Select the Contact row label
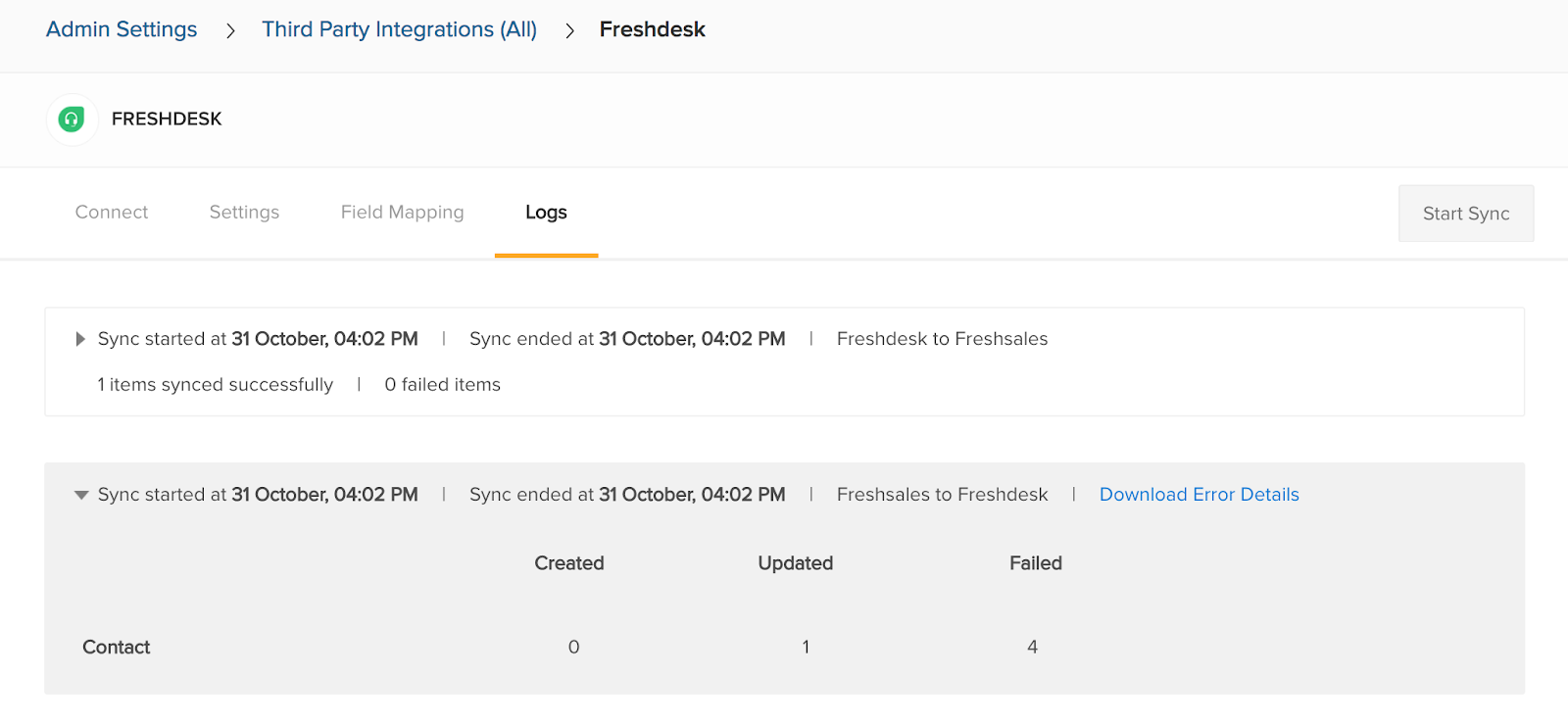The image size is (1568, 725). (x=117, y=648)
